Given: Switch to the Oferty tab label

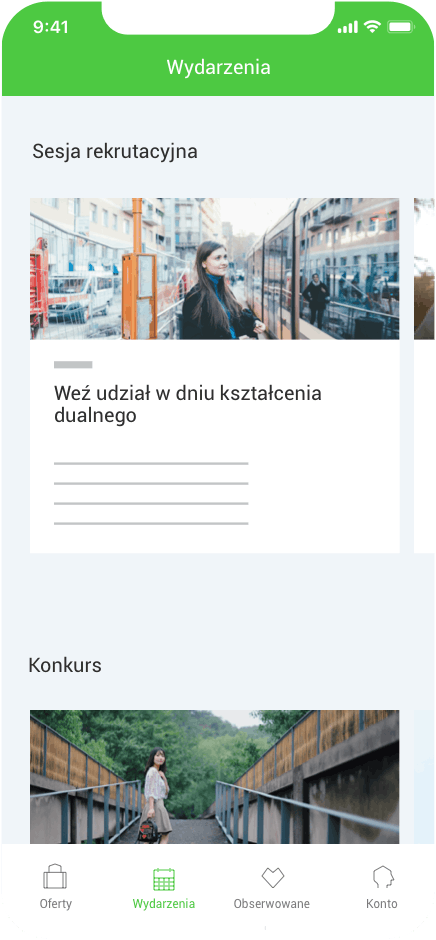Looking at the screenshot, I should 56,903.
